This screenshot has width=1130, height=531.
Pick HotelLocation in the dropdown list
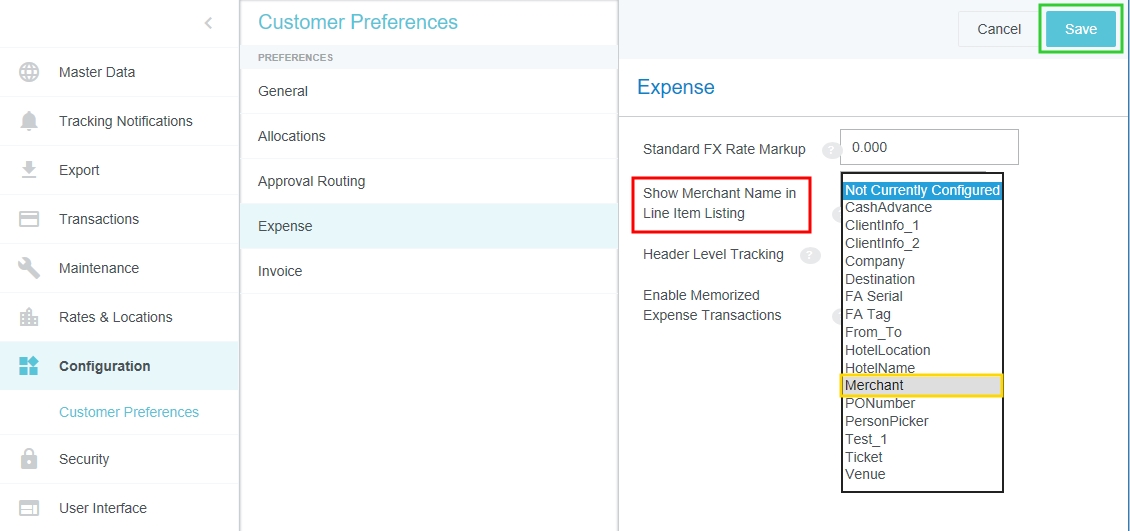click(887, 350)
